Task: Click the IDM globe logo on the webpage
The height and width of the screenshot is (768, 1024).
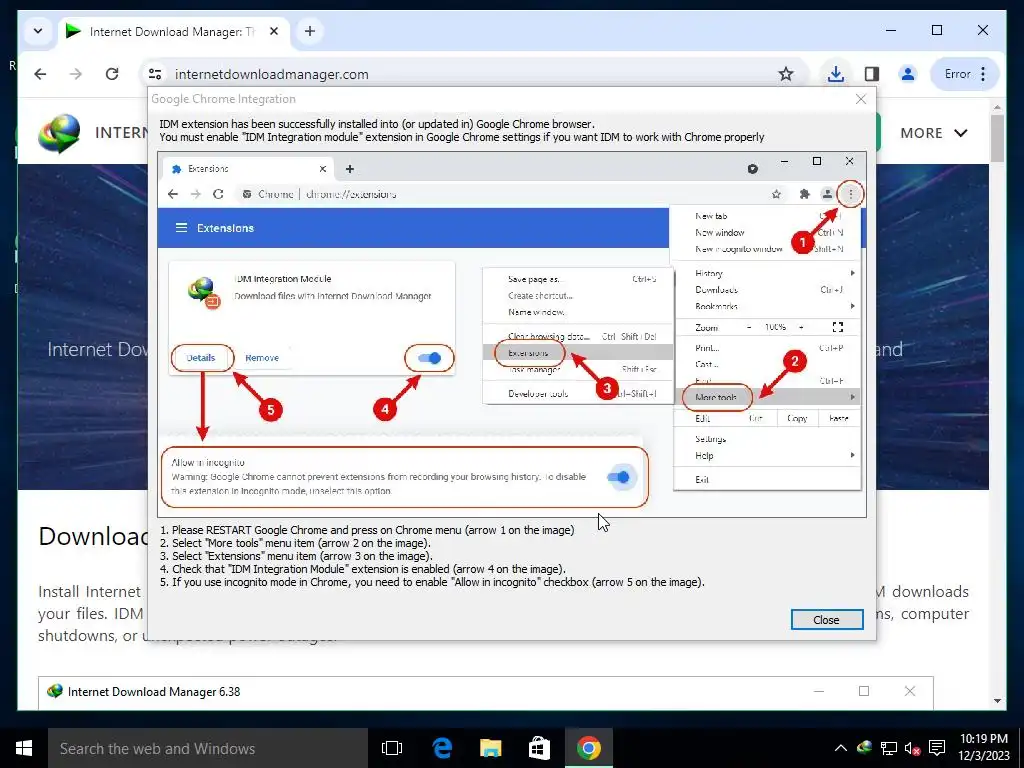Action: [59, 133]
